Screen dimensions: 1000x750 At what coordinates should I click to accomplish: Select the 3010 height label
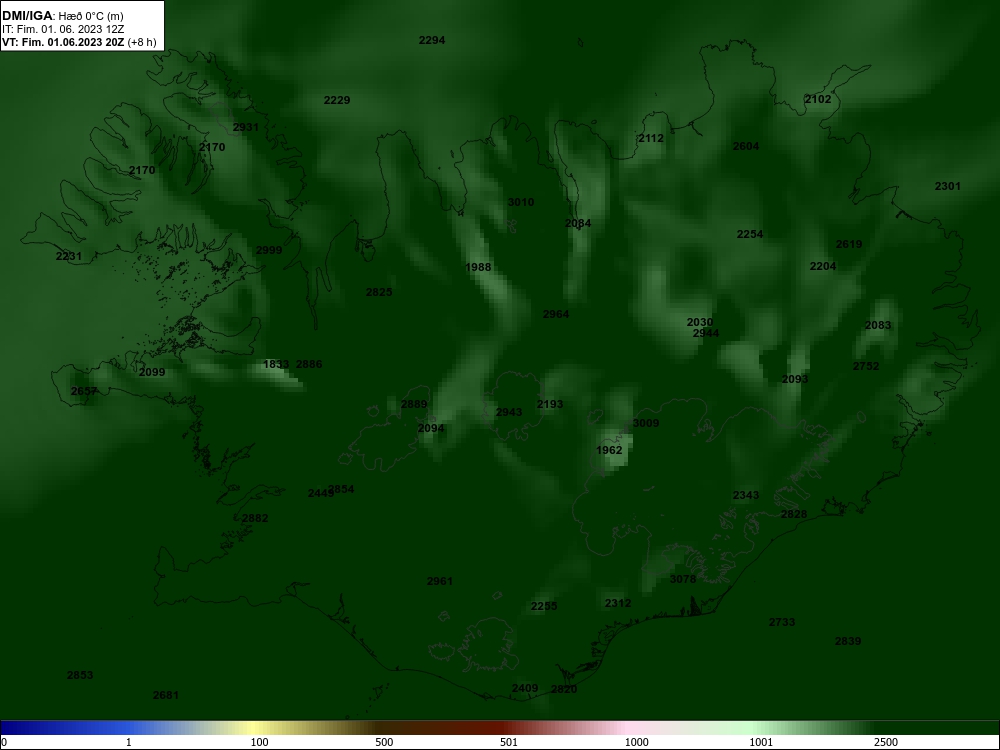pos(520,202)
